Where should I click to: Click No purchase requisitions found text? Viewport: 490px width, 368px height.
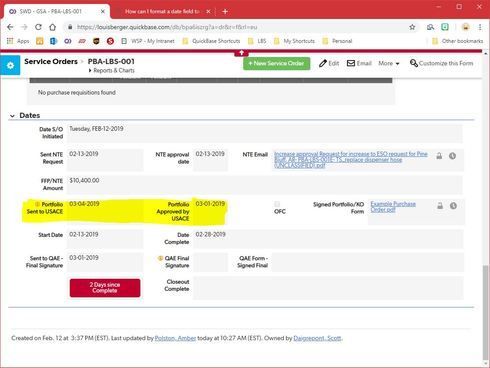click(77, 92)
